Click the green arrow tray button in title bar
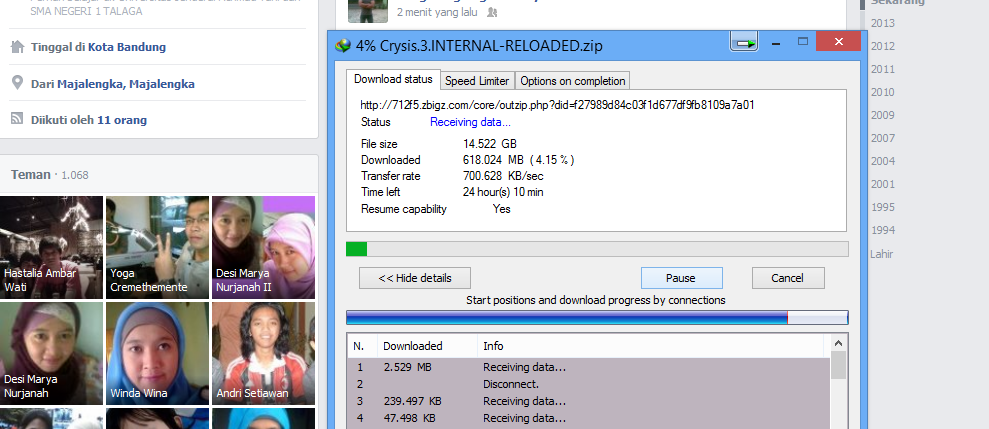989x429 pixels. [744, 42]
